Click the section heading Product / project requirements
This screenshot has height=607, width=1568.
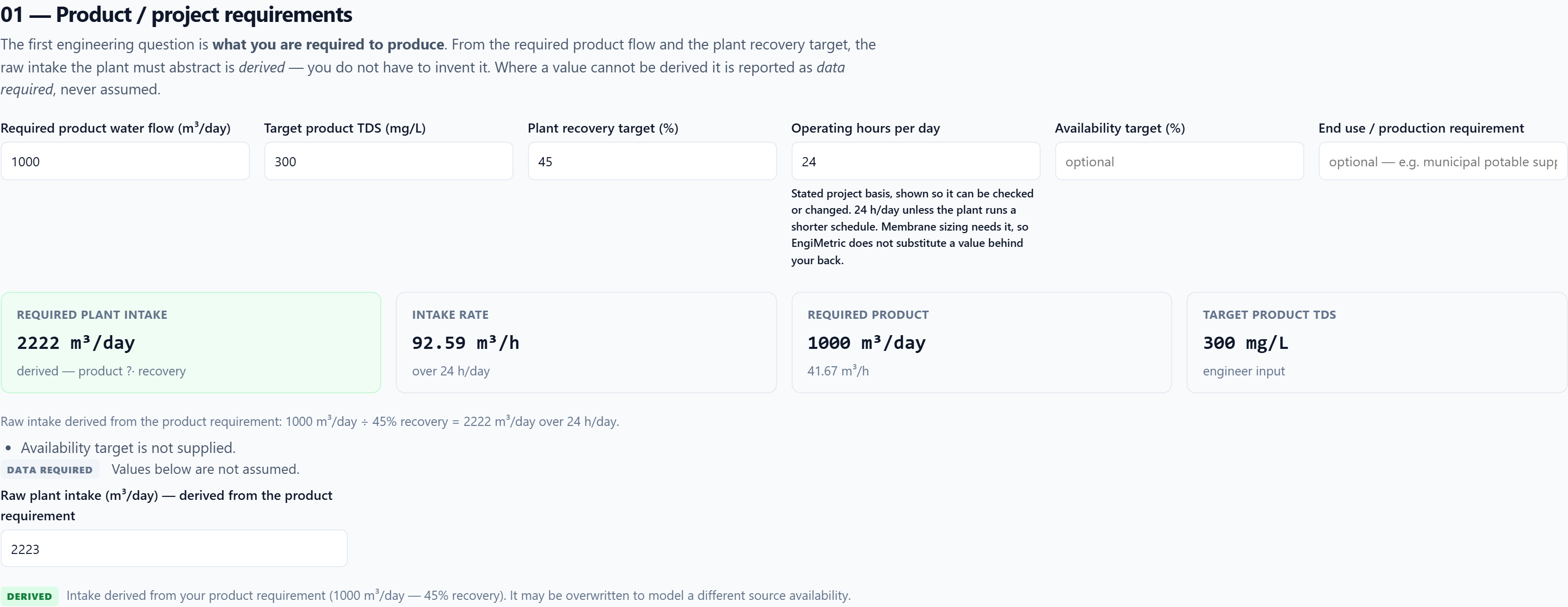[x=176, y=15]
